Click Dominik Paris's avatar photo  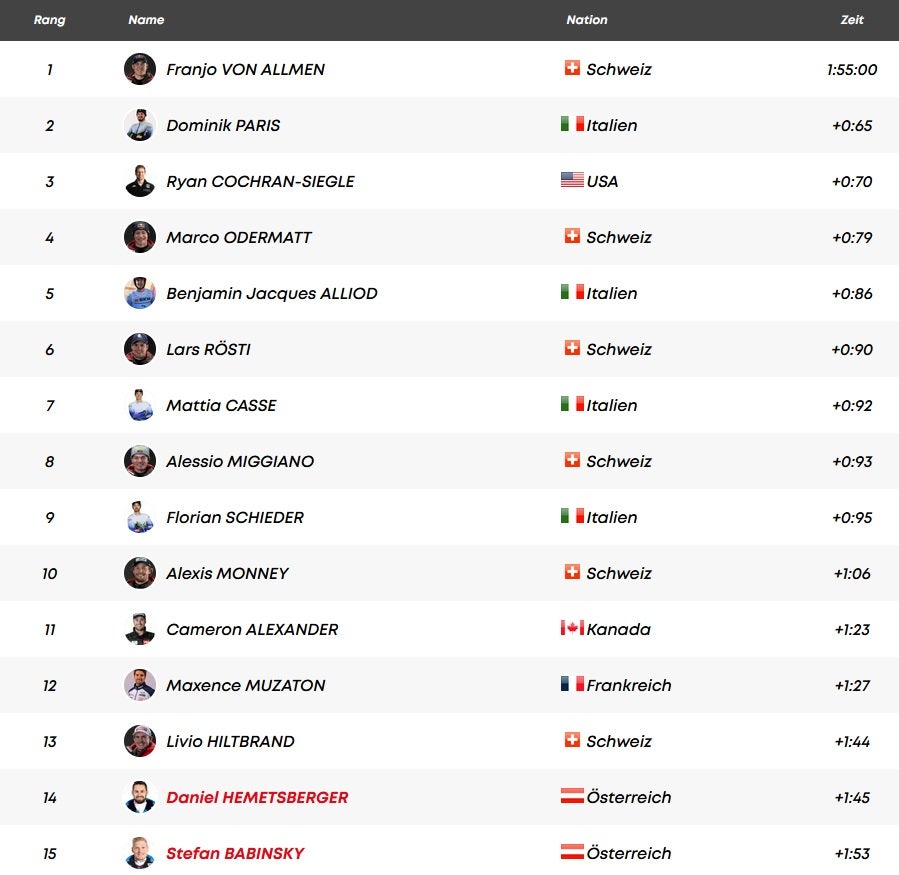pos(140,125)
